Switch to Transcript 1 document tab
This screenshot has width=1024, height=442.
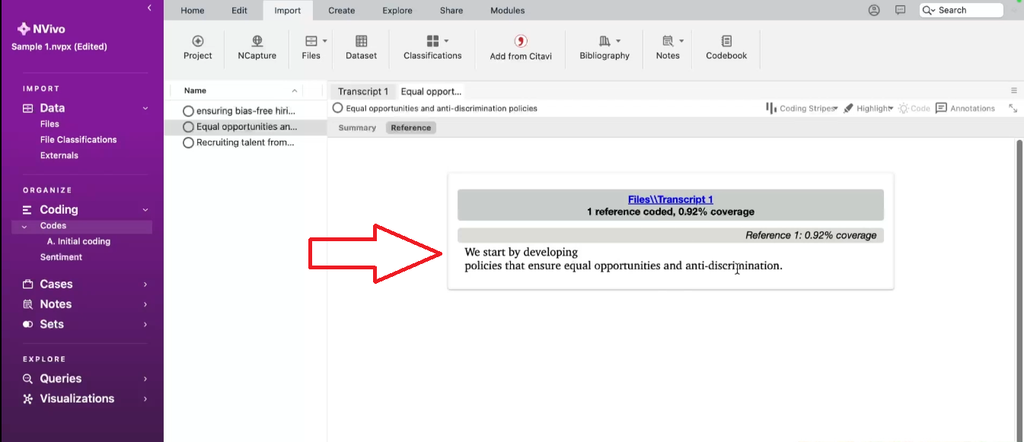(363, 91)
